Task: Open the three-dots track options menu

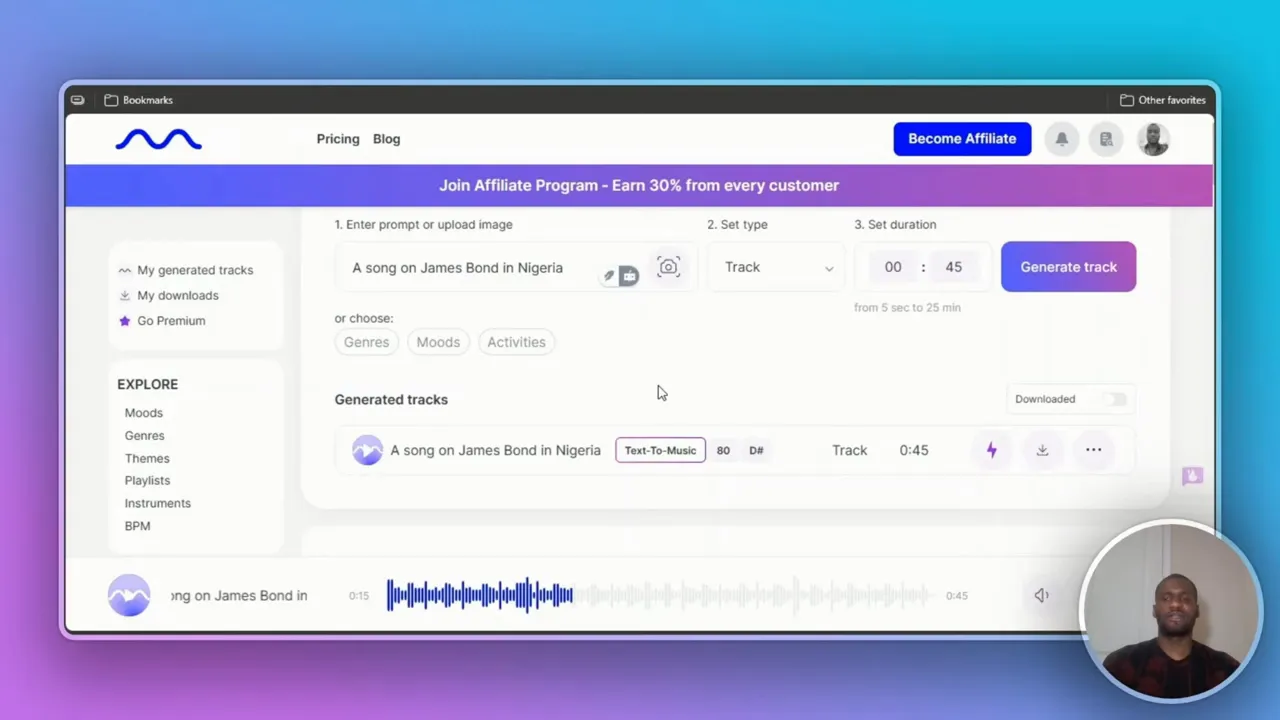Action: (x=1093, y=450)
